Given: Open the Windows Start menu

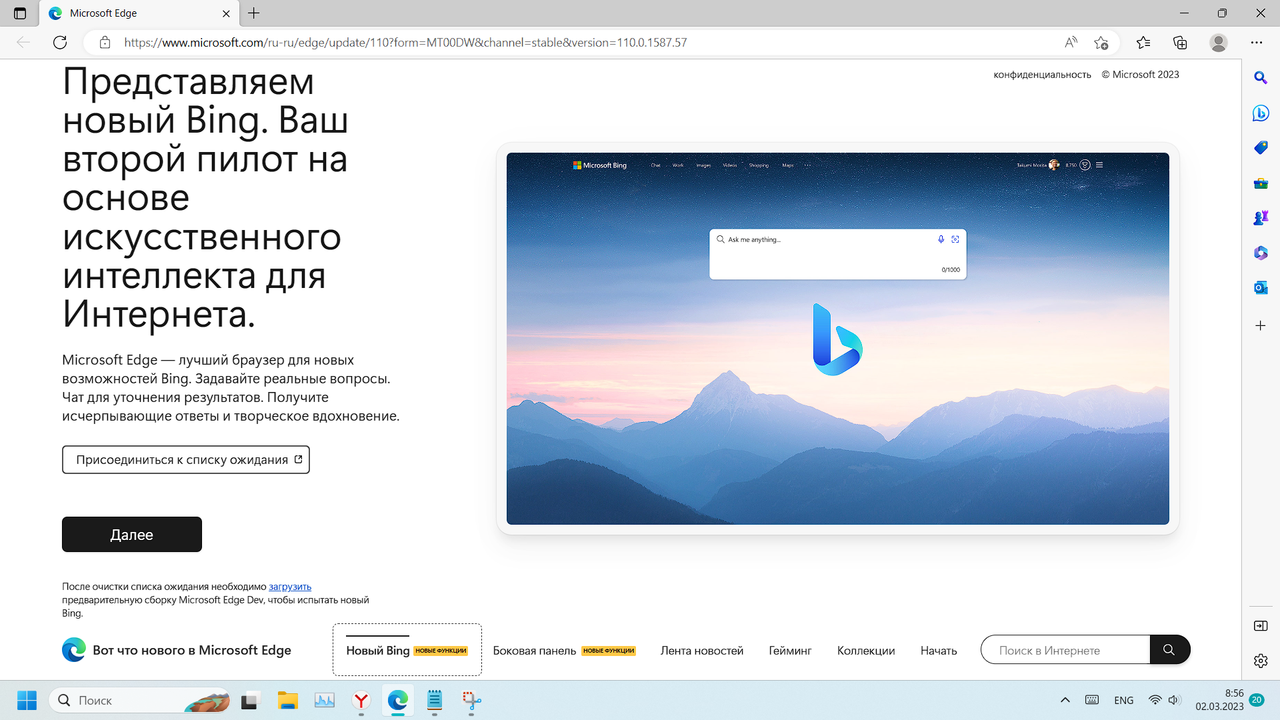Looking at the screenshot, I should (27, 700).
